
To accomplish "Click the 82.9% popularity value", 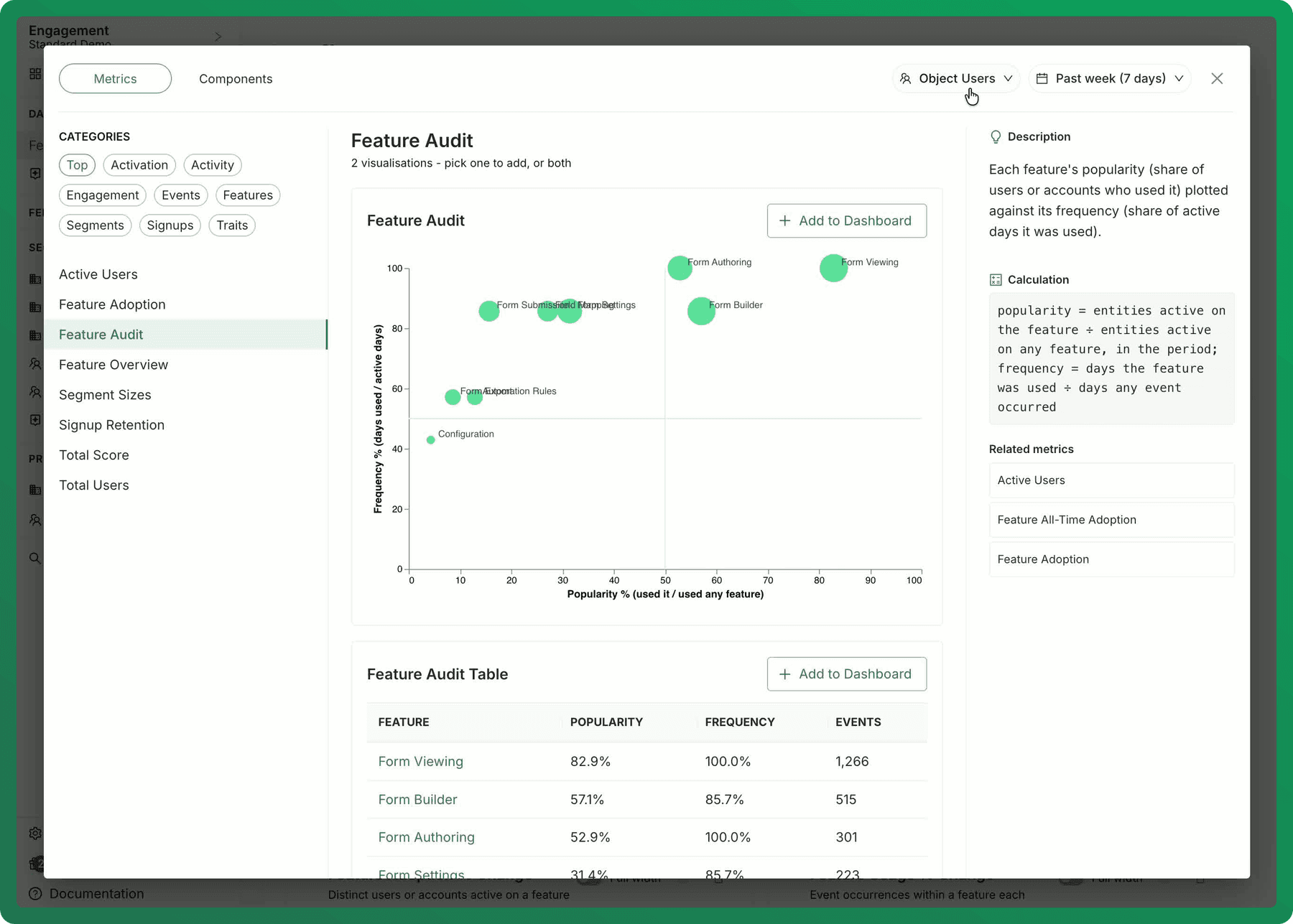I will point(590,761).
